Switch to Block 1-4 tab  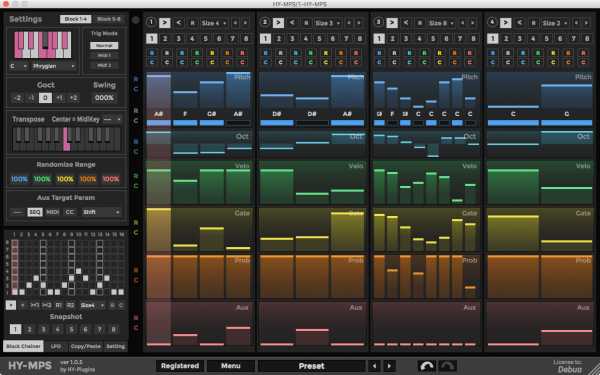75,19
